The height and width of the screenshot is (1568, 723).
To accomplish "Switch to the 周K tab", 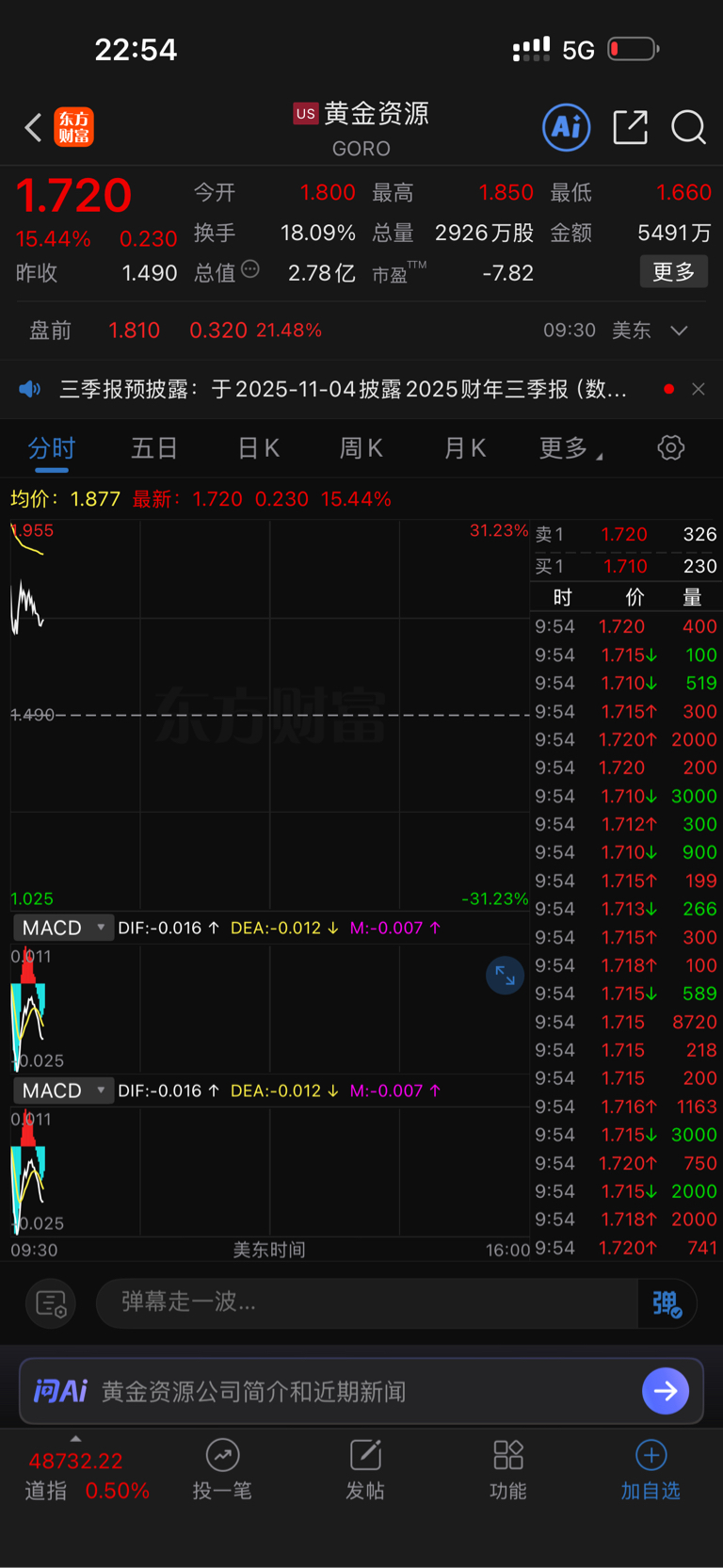I will 361,448.
